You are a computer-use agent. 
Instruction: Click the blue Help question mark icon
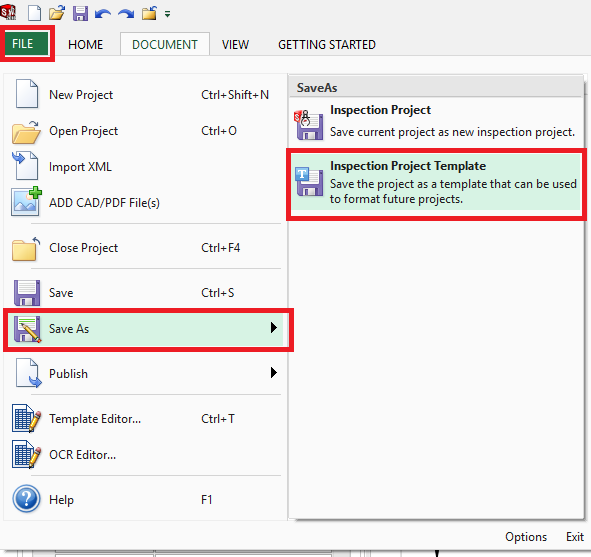click(x=26, y=499)
